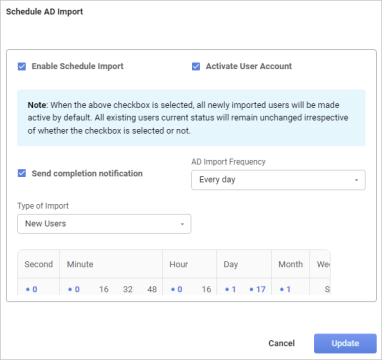Select day value 17
Image resolution: width=382 pixels, height=360 pixels.
258,289
